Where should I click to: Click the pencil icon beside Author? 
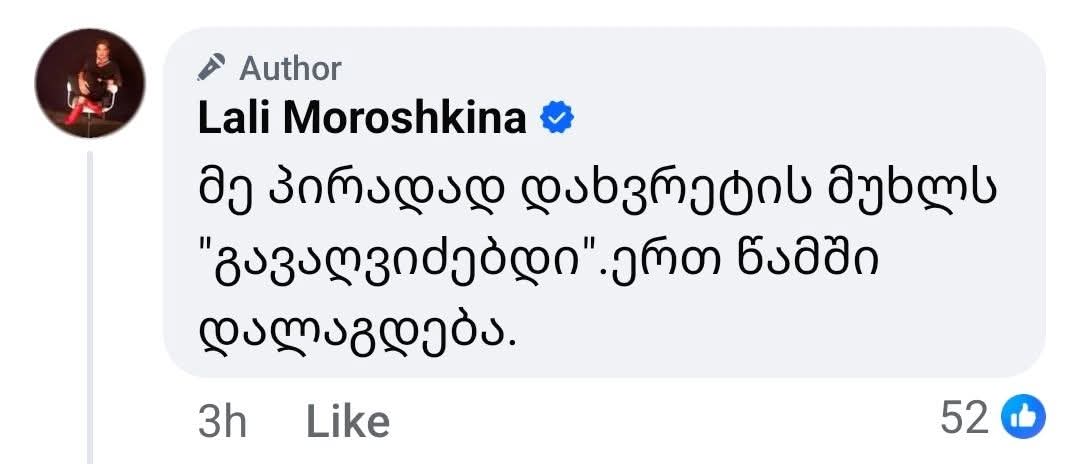[x=211, y=67]
